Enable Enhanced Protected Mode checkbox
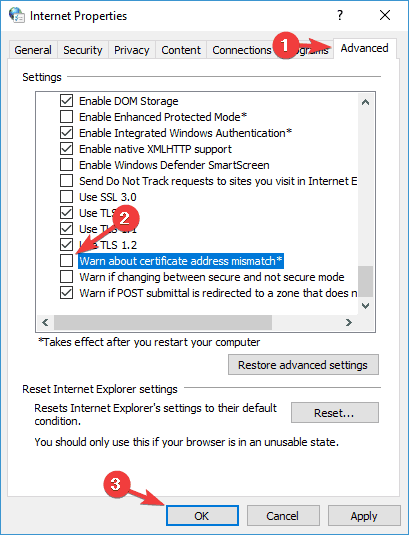This screenshot has height=535, width=409. [x=66, y=117]
